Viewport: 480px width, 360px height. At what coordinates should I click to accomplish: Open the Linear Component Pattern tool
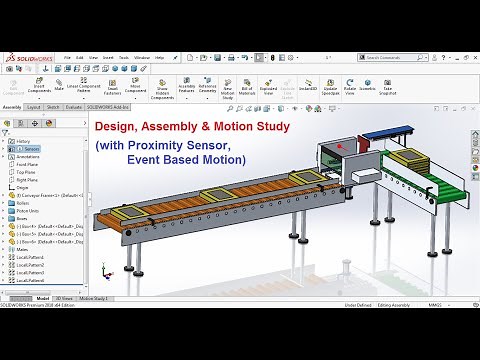(84, 85)
